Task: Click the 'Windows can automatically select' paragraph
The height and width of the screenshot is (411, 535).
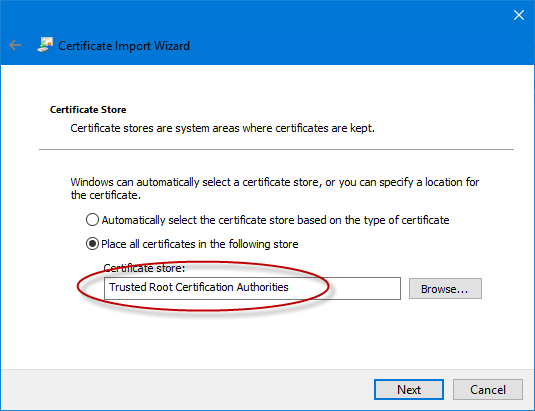Action: pos(275,188)
